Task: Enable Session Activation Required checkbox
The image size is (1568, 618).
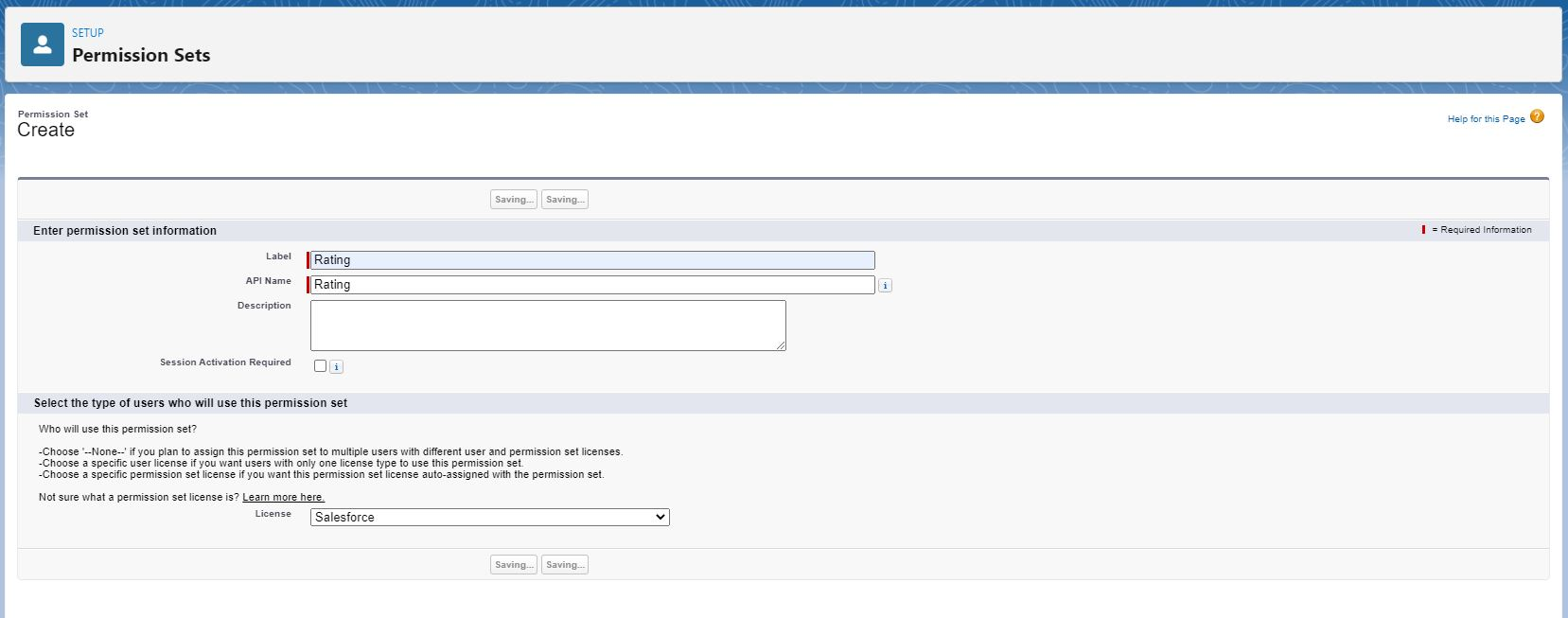Action: coord(320,366)
